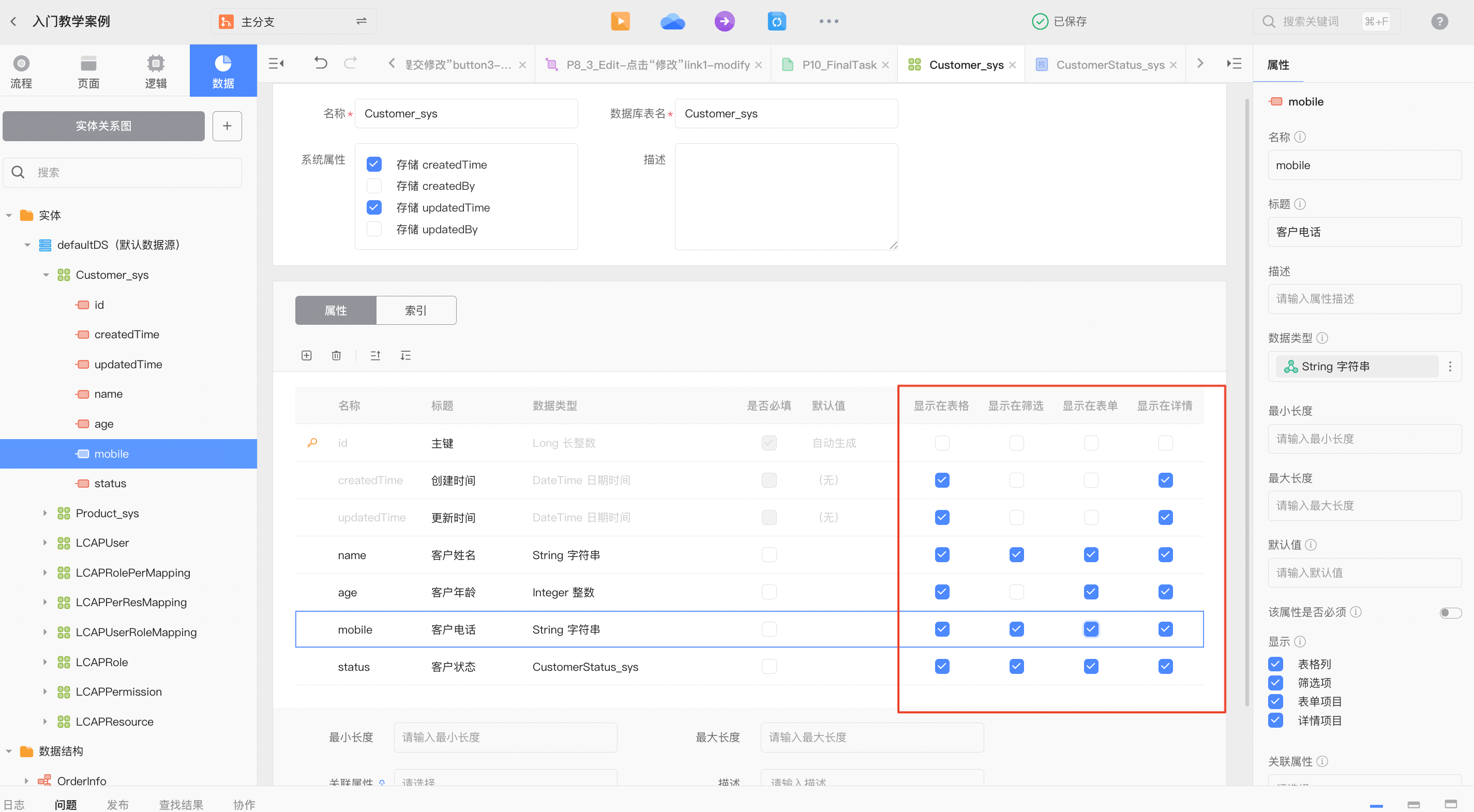Image resolution: width=1474 pixels, height=812 pixels.
Task: Click the info icon next to 名称
Action: point(1300,137)
